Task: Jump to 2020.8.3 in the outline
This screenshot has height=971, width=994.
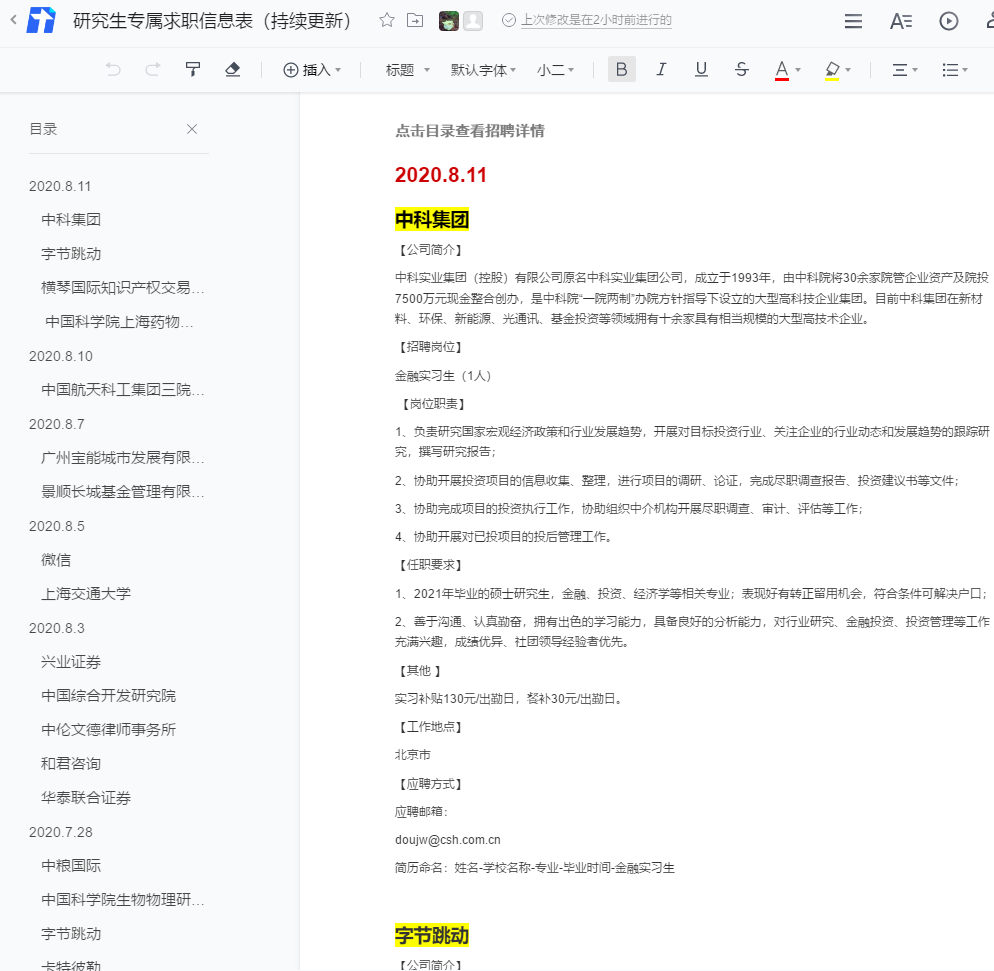Action: (56, 628)
